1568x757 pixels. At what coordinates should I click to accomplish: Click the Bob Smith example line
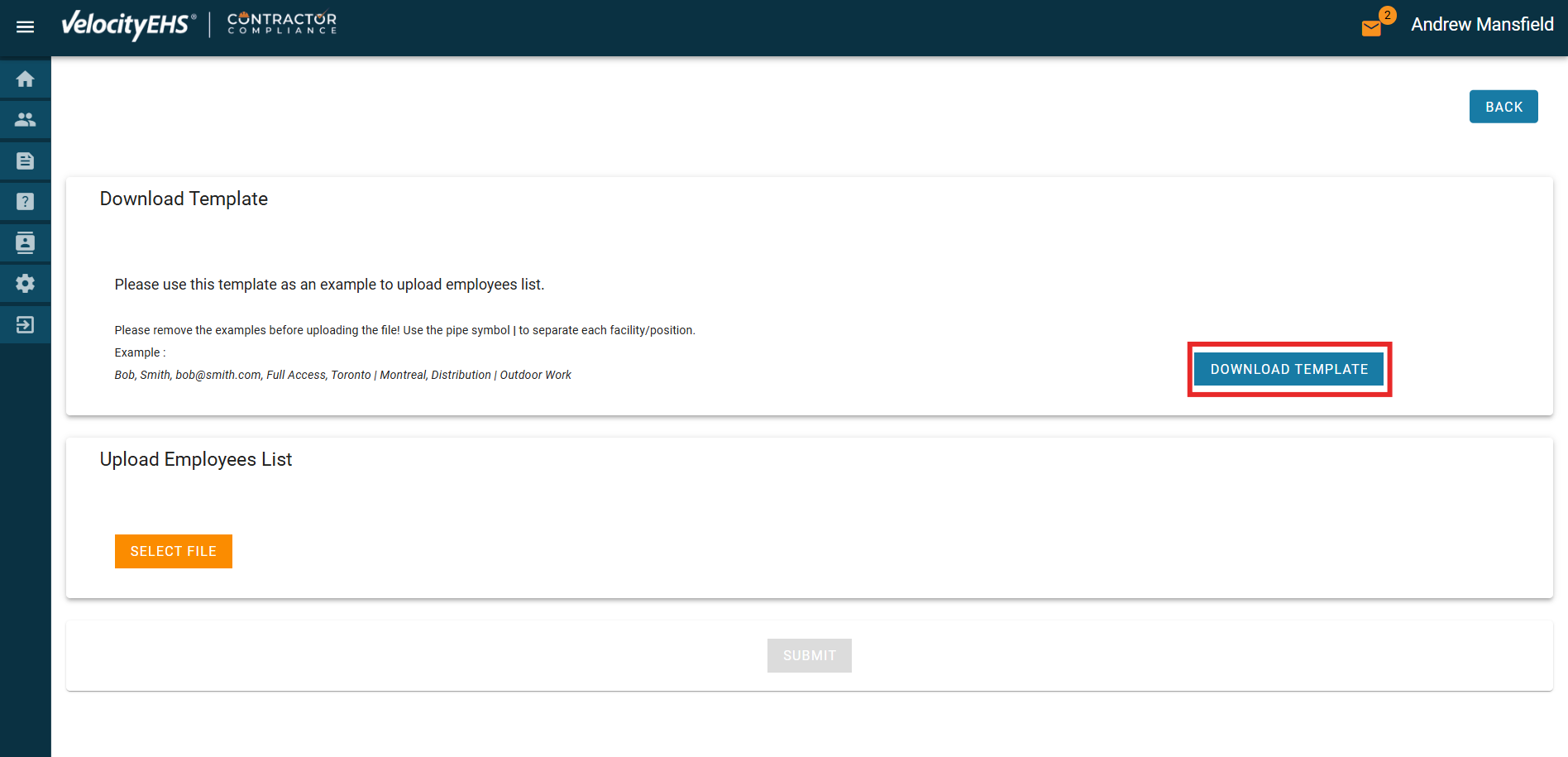[x=342, y=375]
